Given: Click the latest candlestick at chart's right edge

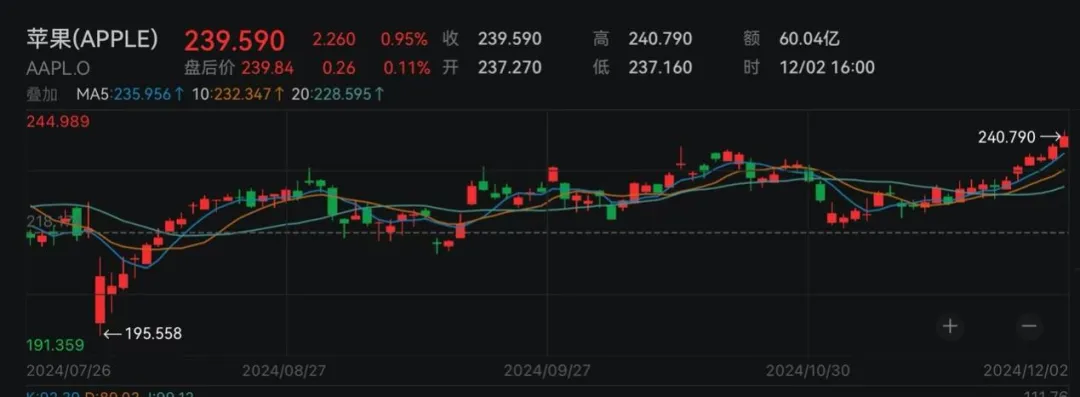Looking at the screenshot, I should pos(1064,140).
